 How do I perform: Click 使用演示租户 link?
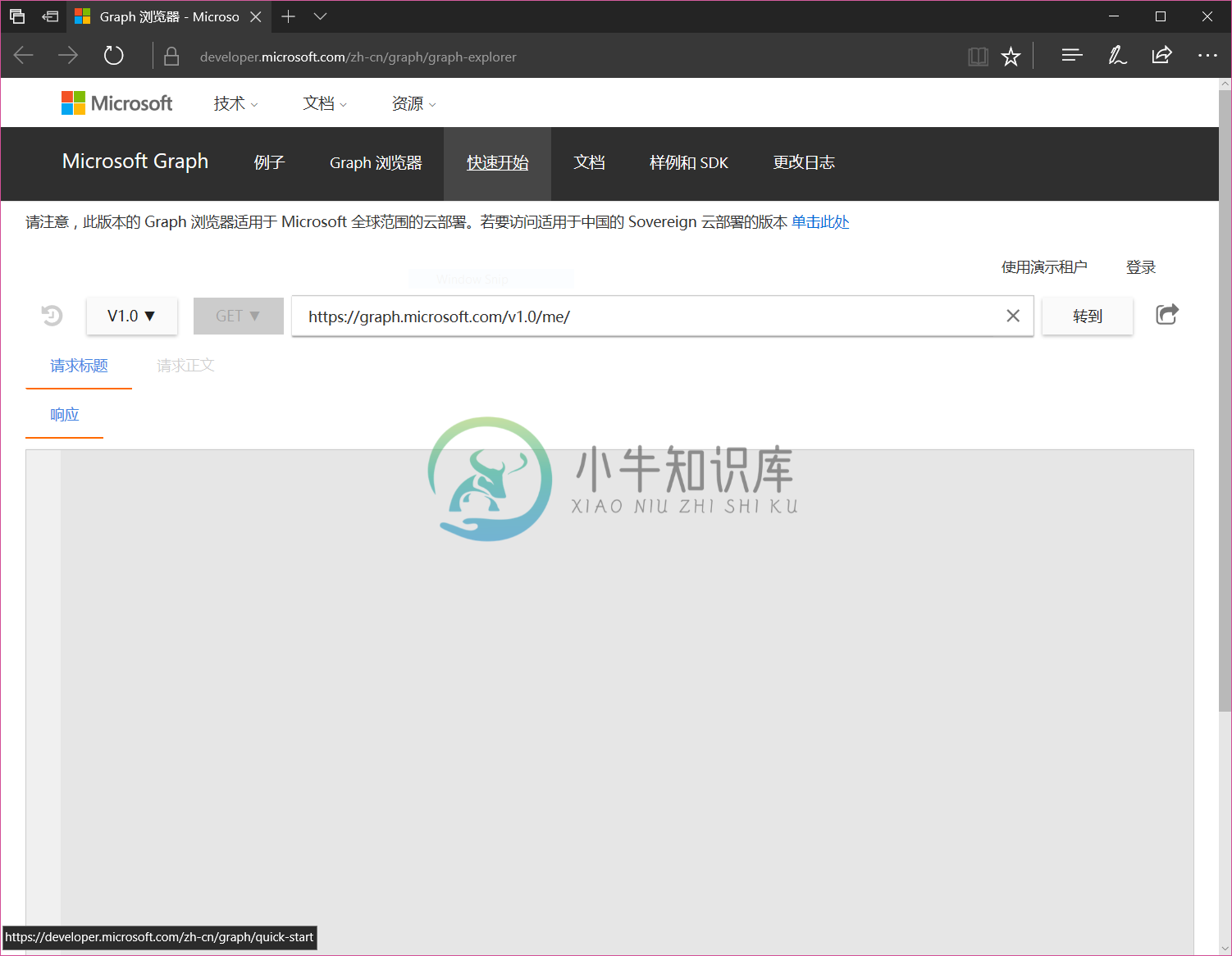[1044, 267]
